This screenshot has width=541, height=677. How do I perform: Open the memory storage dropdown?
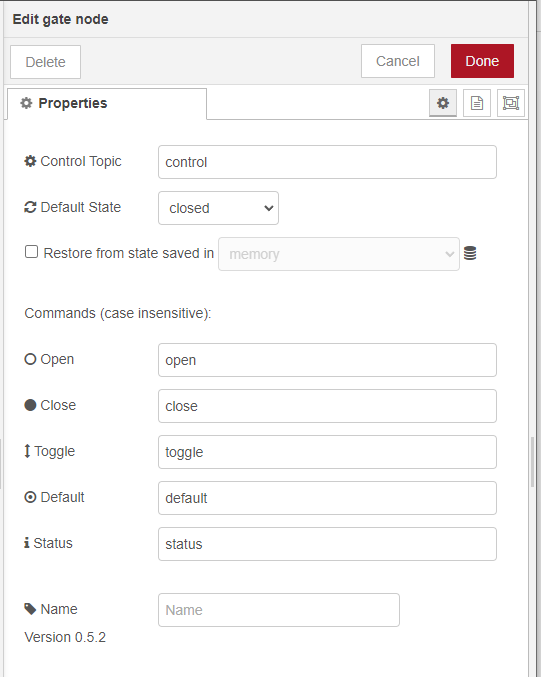pyautogui.click(x=339, y=254)
